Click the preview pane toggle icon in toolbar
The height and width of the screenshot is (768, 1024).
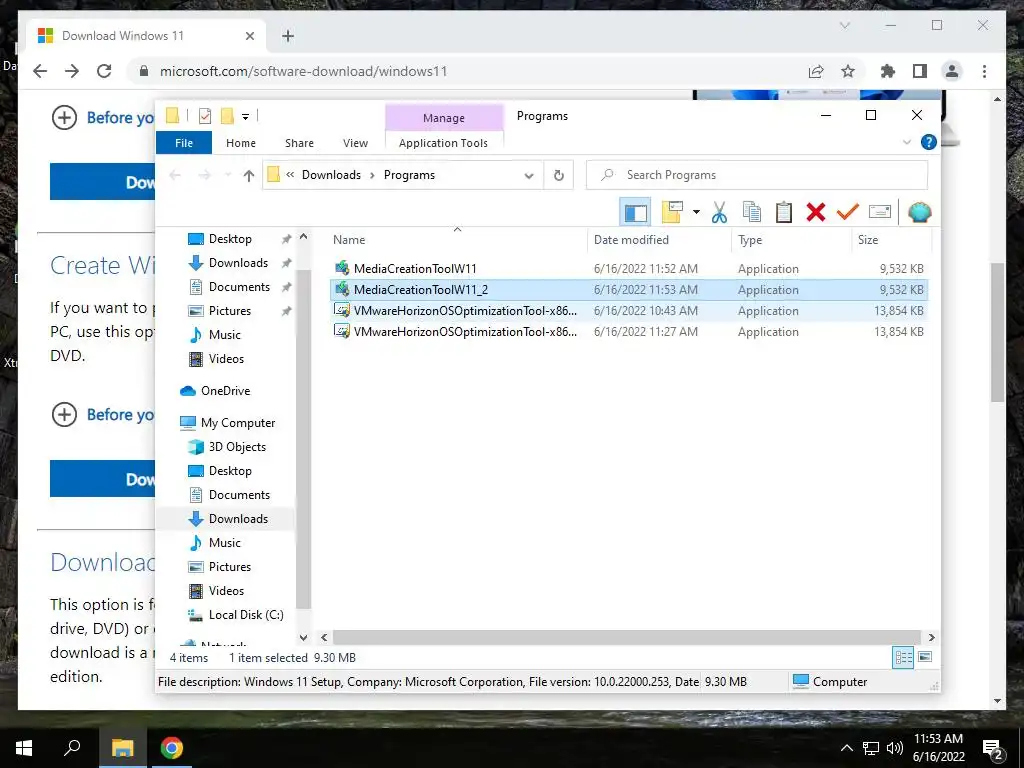point(635,212)
